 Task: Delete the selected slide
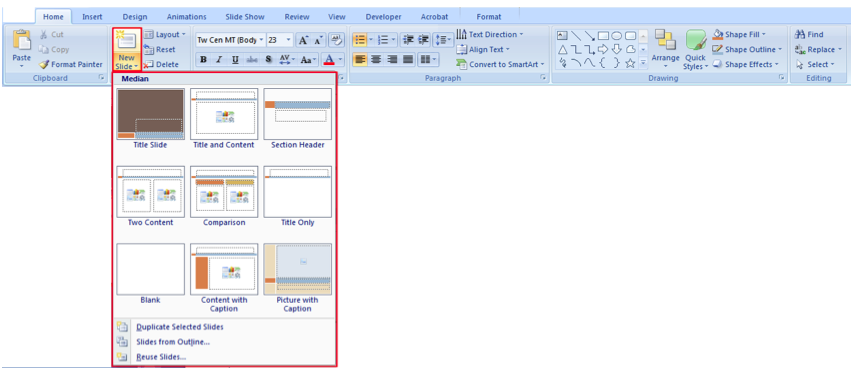coord(161,64)
